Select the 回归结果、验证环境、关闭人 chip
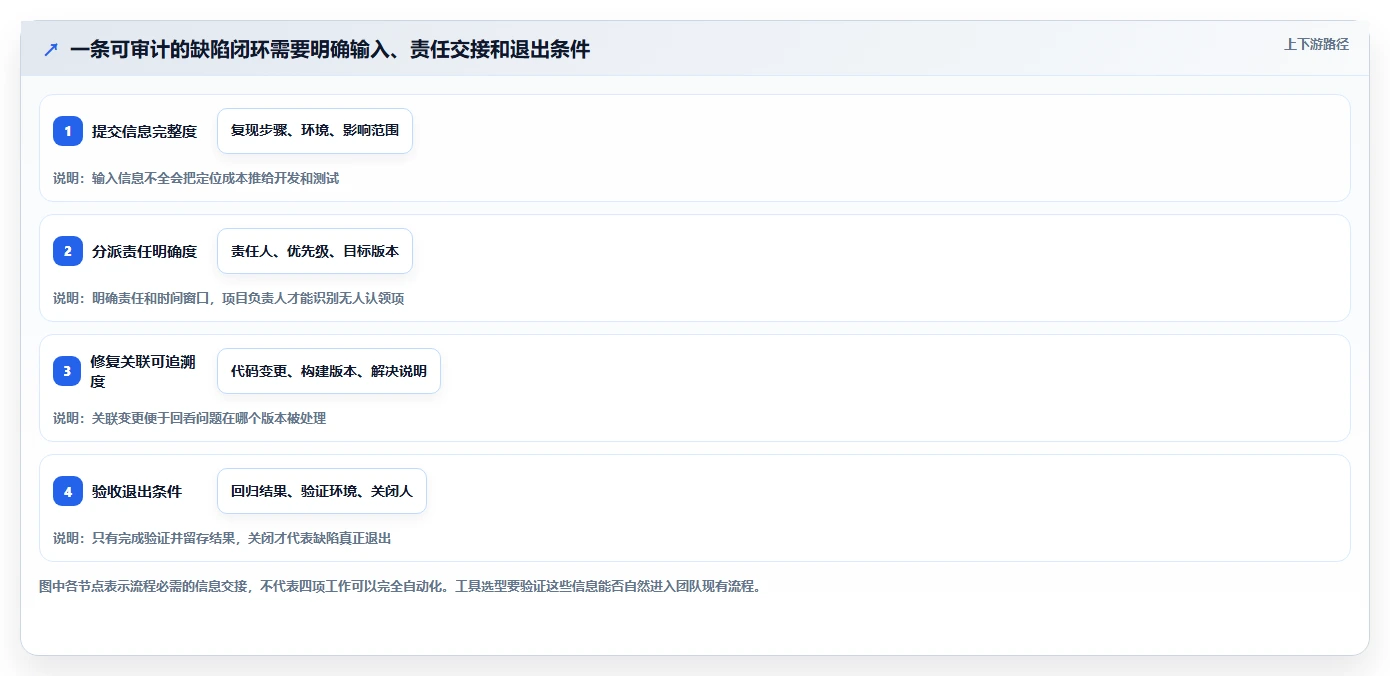Viewport: 1390px width, 676px height. click(322, 491)
